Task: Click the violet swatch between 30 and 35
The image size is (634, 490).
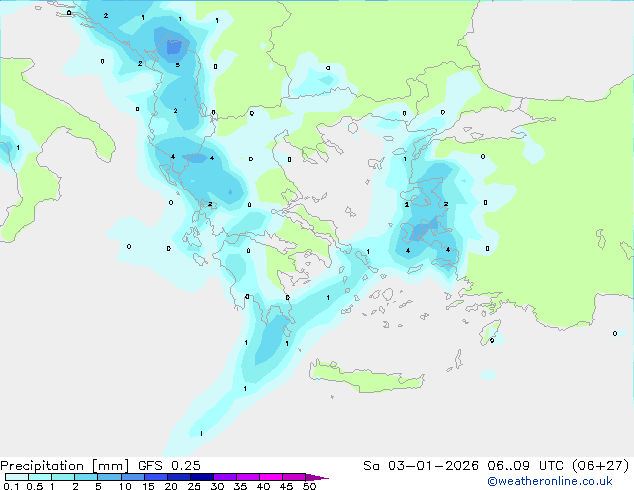Action: (x=224, y=477)
